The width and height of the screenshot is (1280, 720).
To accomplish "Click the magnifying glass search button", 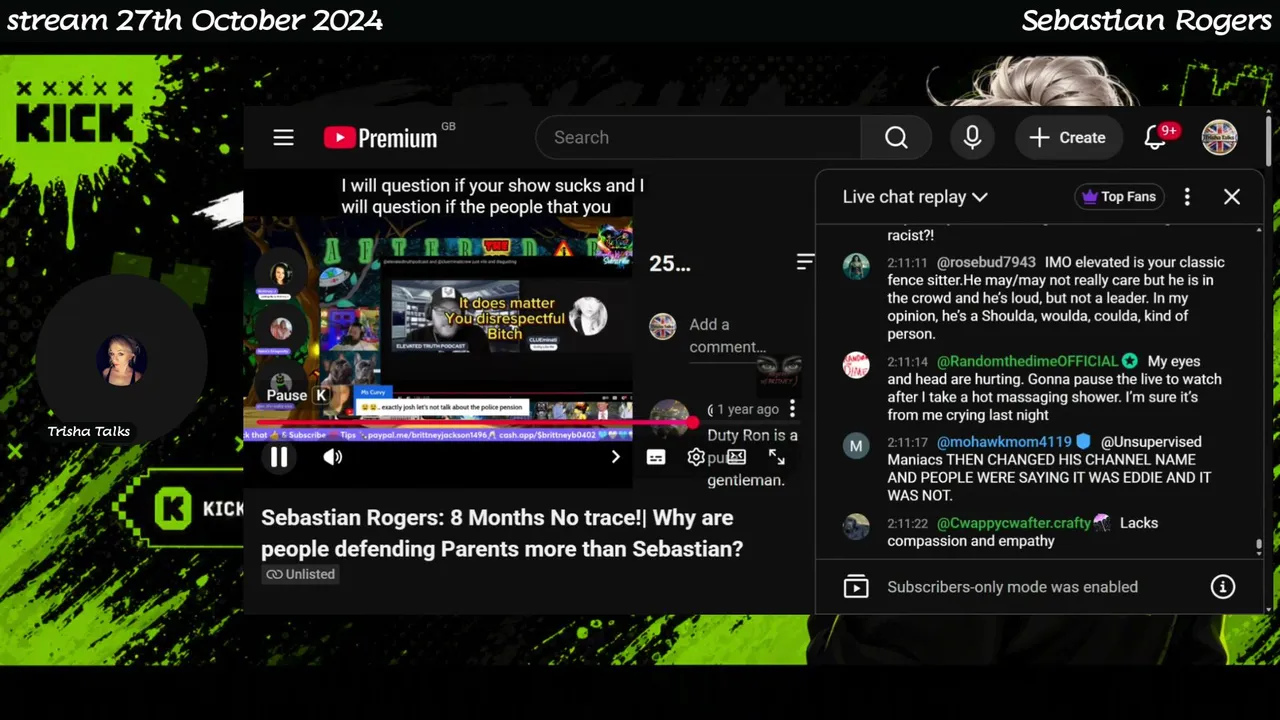I will click(x=896, y=138).
